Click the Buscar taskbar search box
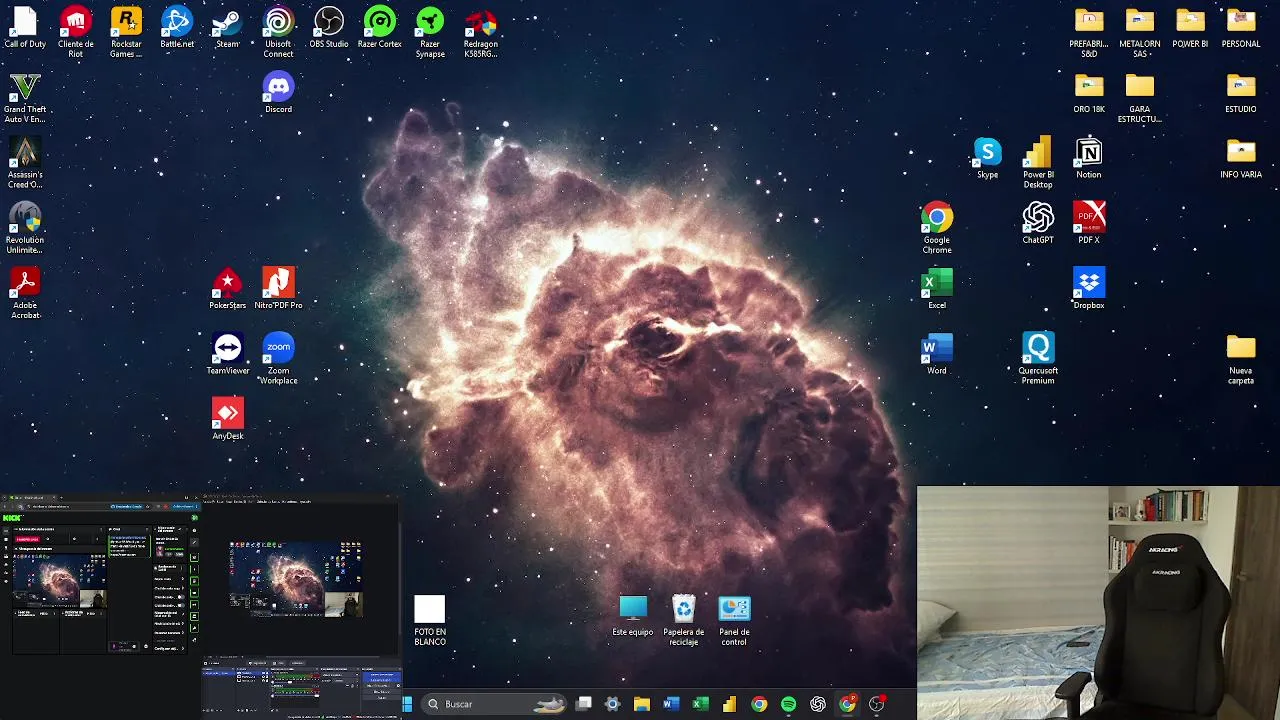Viewport: 1280px width, 720px height. (495, 704)
